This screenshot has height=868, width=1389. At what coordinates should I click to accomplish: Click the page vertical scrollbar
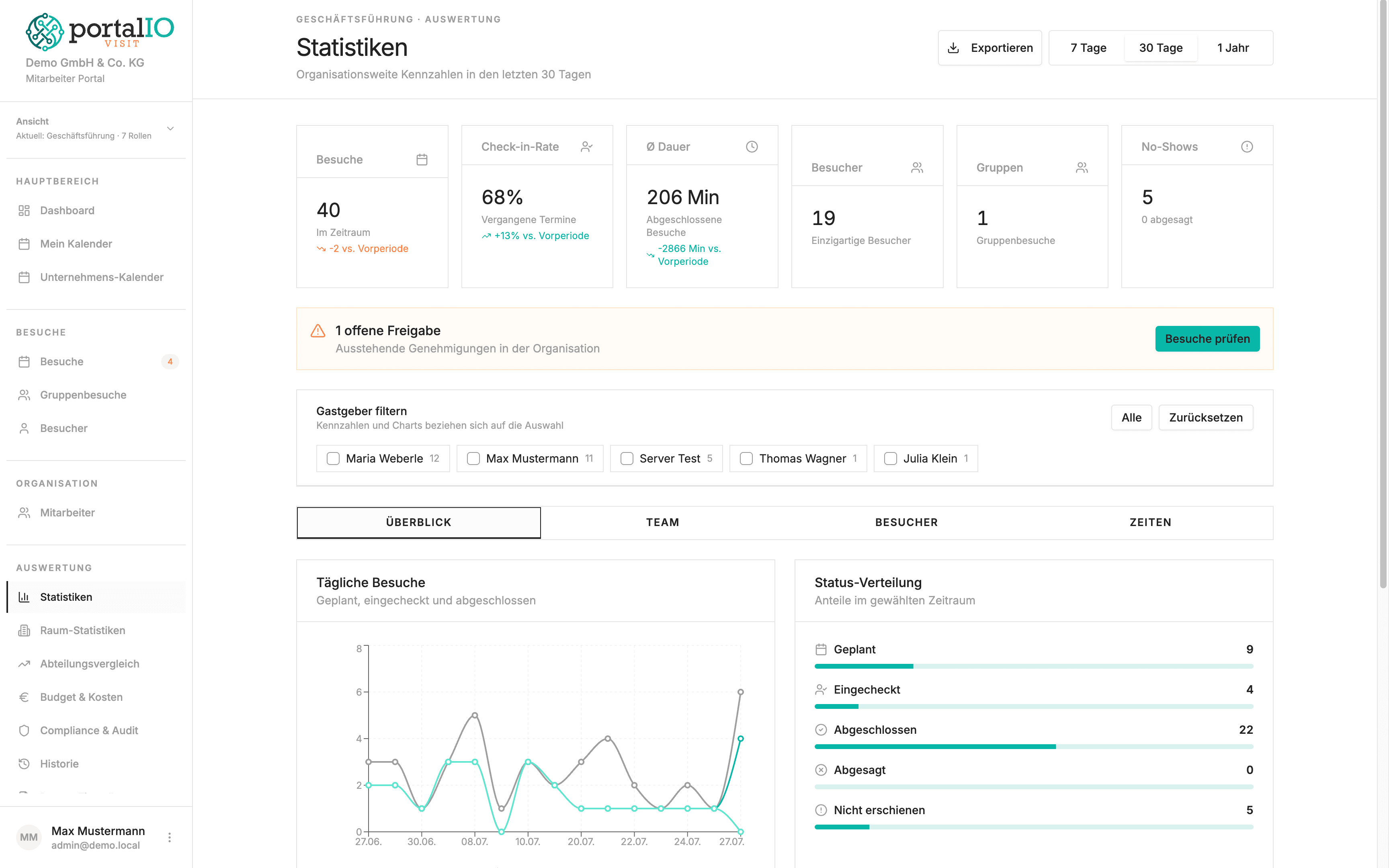tap(1383, 294)
